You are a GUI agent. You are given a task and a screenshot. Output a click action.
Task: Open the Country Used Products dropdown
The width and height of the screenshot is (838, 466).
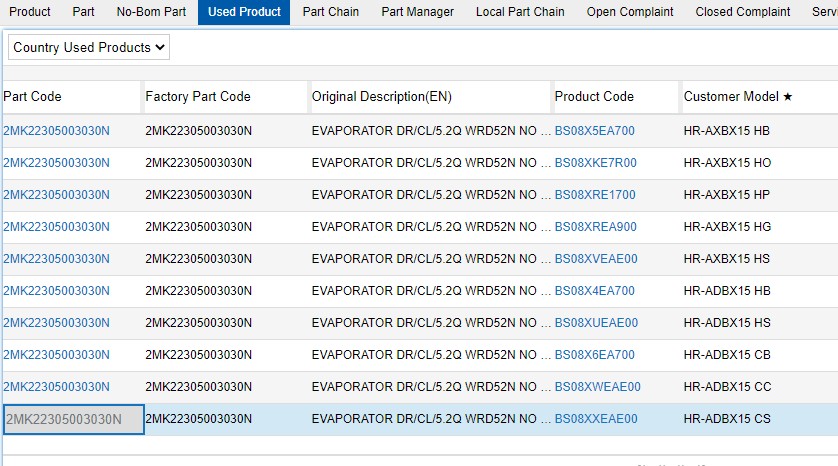coord(89,47)
